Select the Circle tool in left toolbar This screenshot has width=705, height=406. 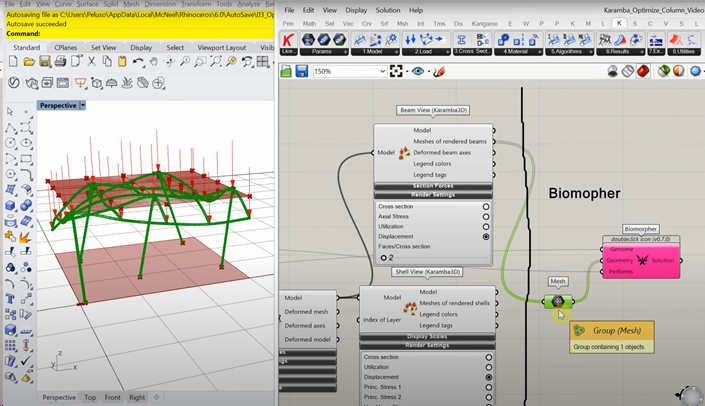(11, 143)
